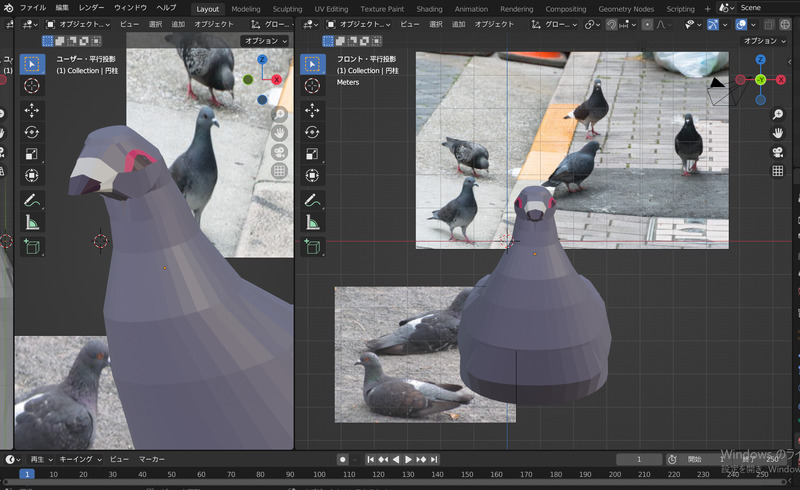Select the Add Cube tool in left viewport
This screenshot has width=800, height=490.
[x=32, y=246]
